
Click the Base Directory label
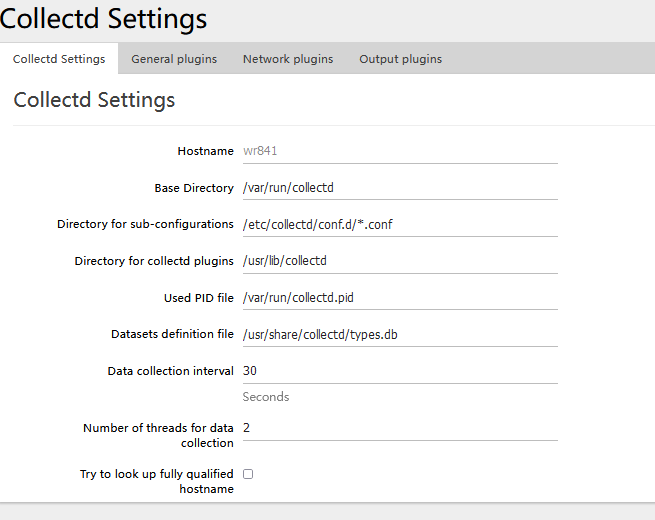[194, 188]
